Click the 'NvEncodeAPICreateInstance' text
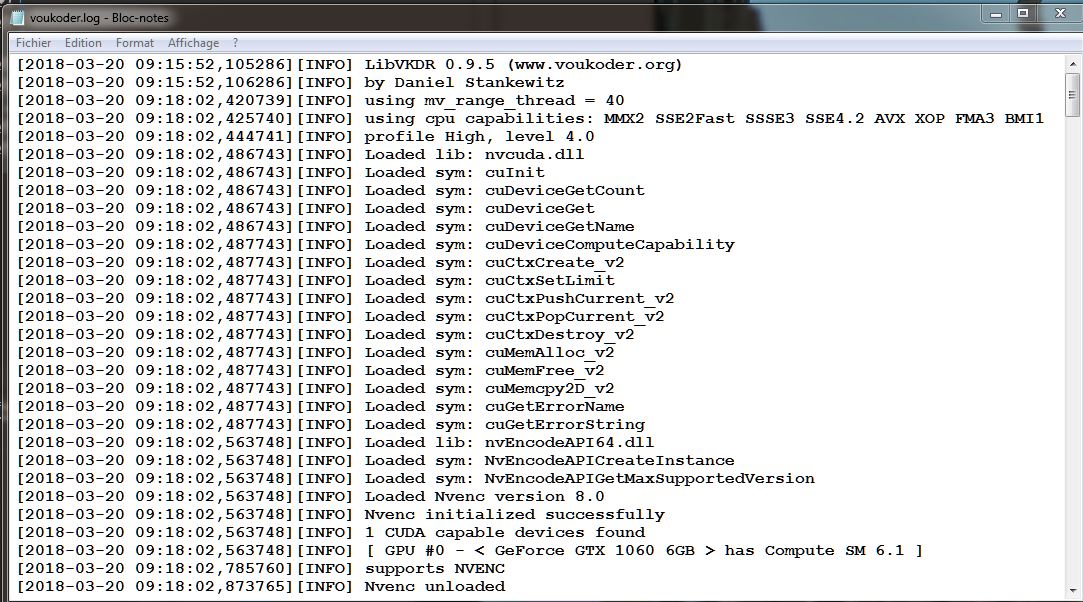Image resolution: width=1083 pixels, height=602 pixels. tap(609, 460)
